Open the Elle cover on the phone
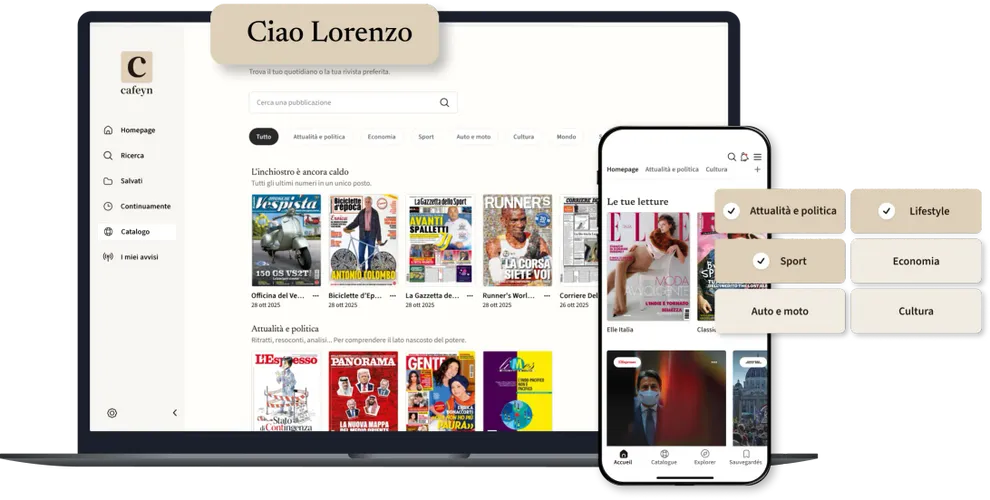Image resolution: width=990 pixels, height=500 pixels. [x=648, y=266]
